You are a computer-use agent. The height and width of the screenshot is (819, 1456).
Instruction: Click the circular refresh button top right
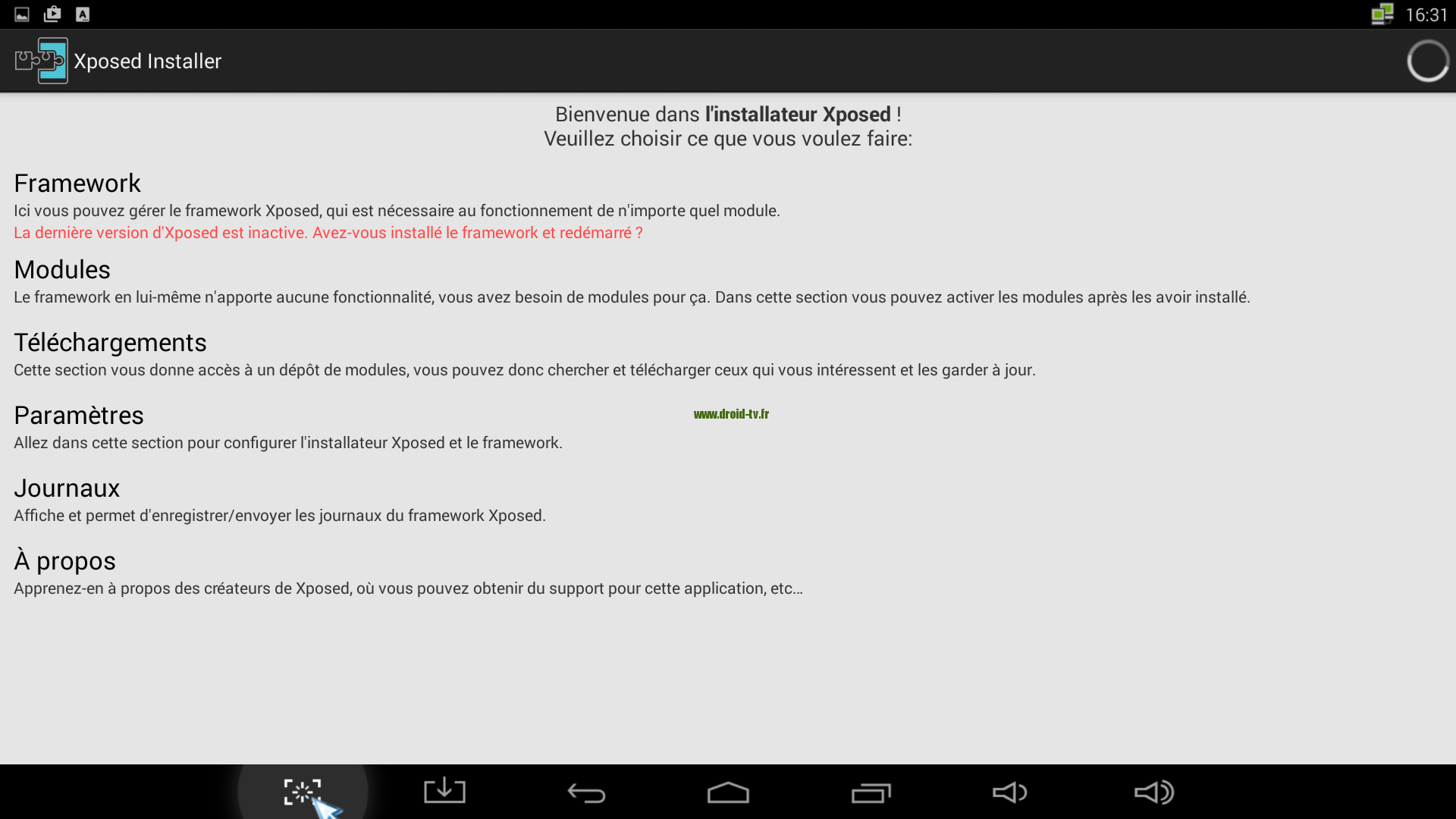(1427, 61)
